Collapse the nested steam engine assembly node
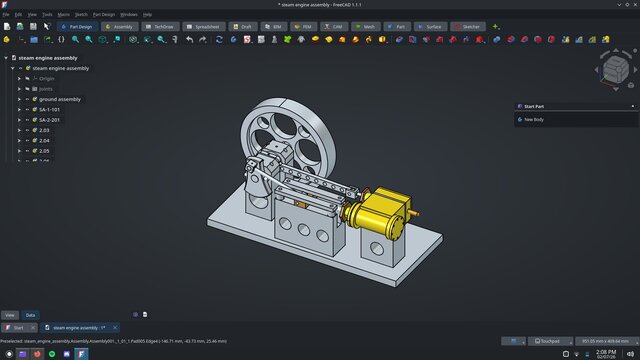This screenshot has height=360, width=640. (x=13, y=68)
